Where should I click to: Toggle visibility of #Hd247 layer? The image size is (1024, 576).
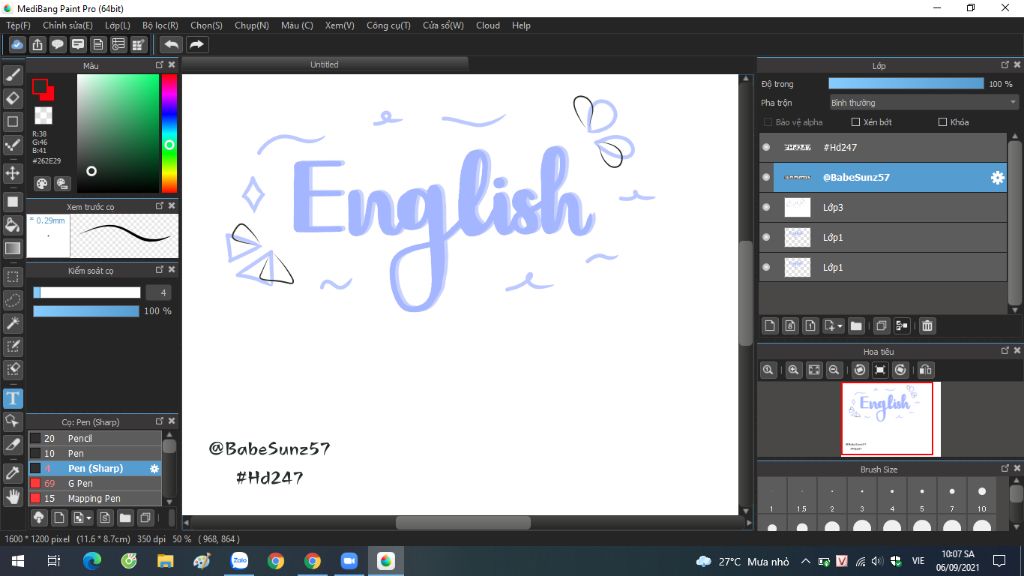pyautogui.click(x=766, y=148)
